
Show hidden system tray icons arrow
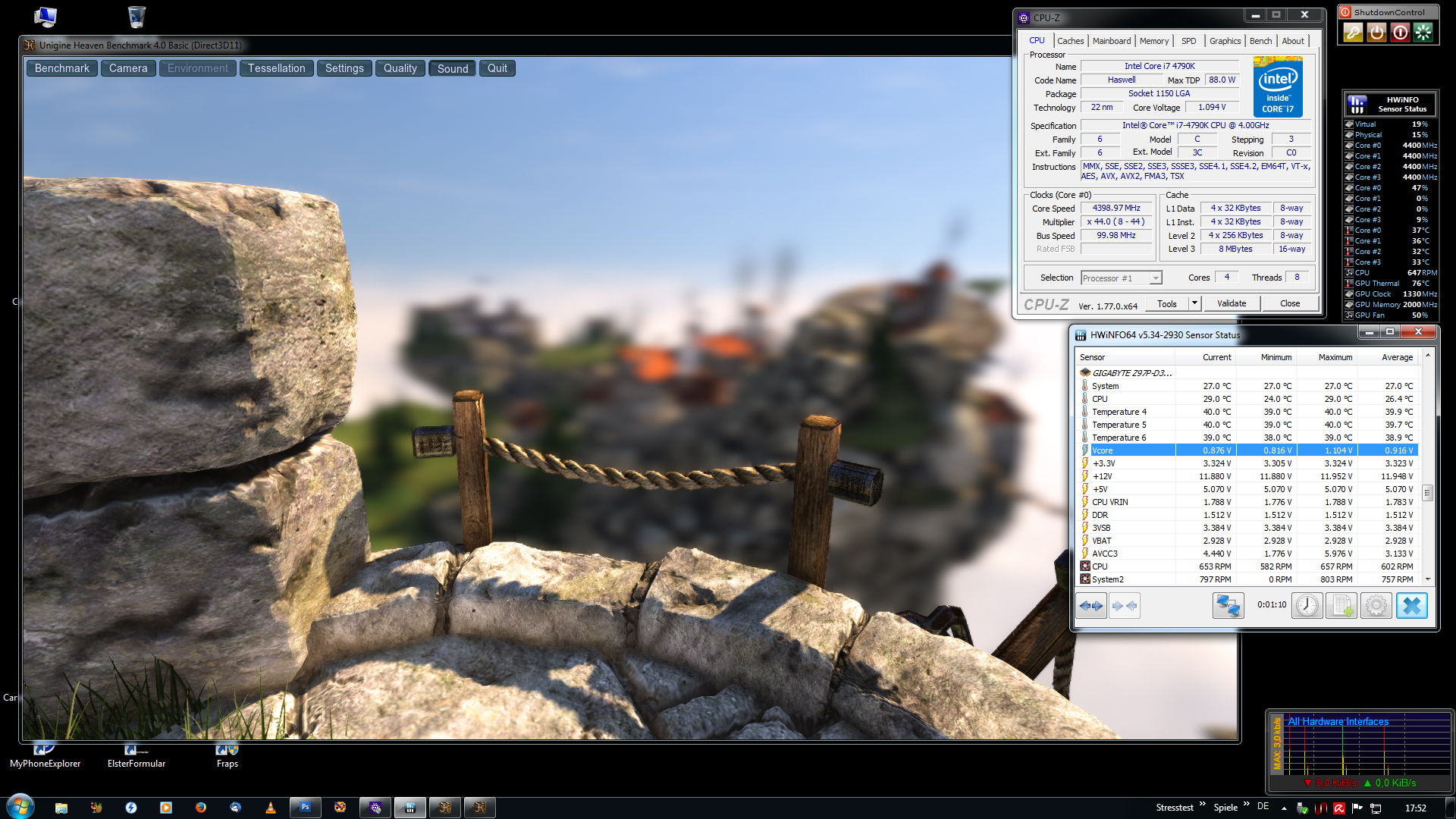point(1283,808)
